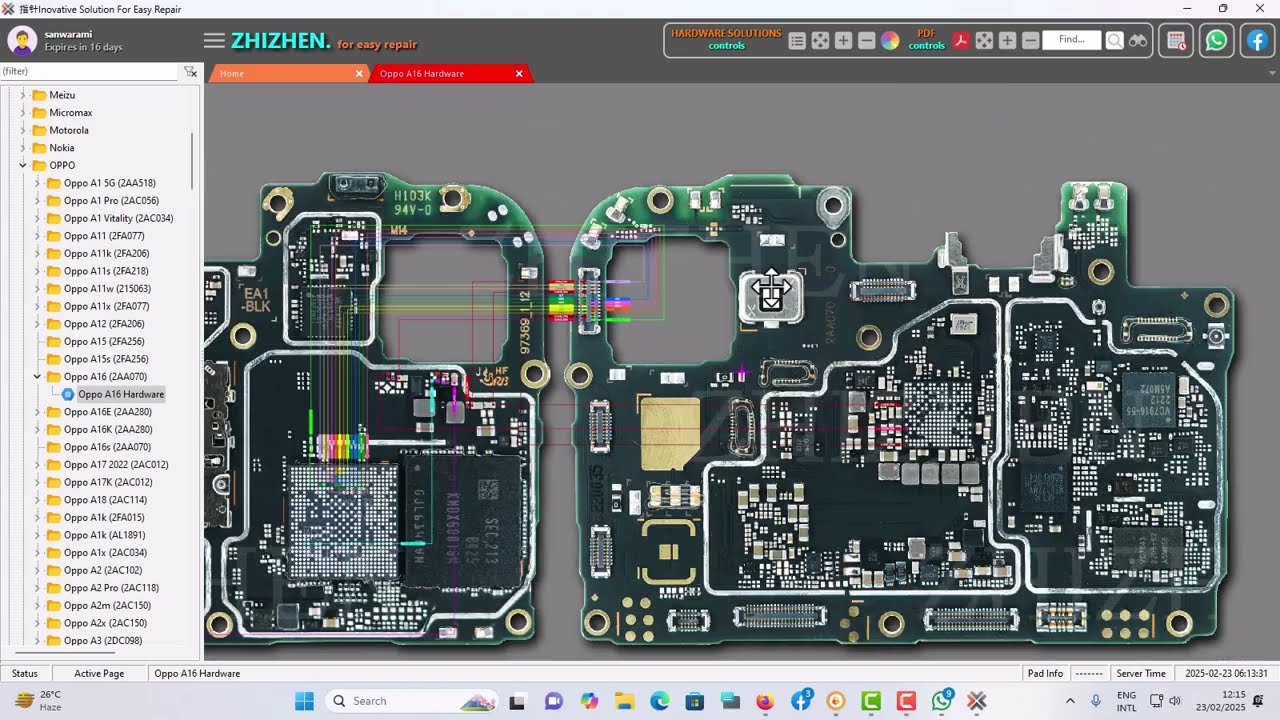This screenshot has height=720, width=1280.
Task: Open the red PDF document icon
Action: tap(960, 41)
